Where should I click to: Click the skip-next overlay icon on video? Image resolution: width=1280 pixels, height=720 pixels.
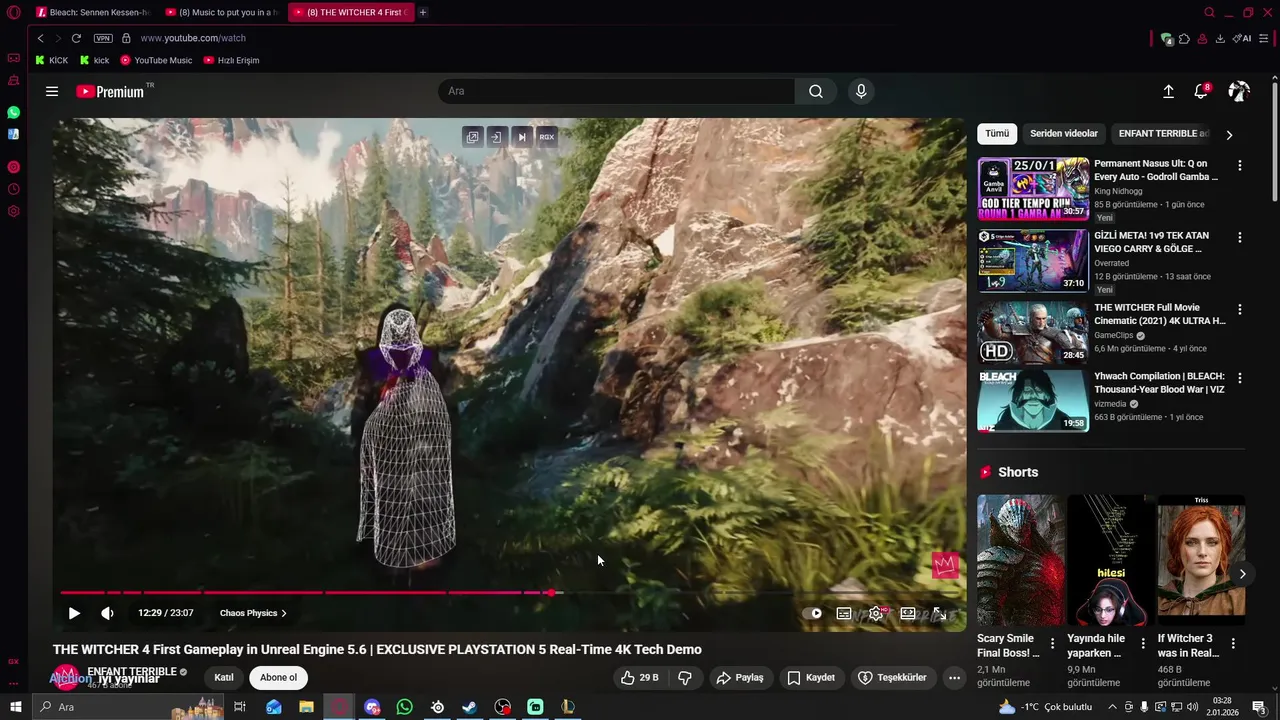521,137
